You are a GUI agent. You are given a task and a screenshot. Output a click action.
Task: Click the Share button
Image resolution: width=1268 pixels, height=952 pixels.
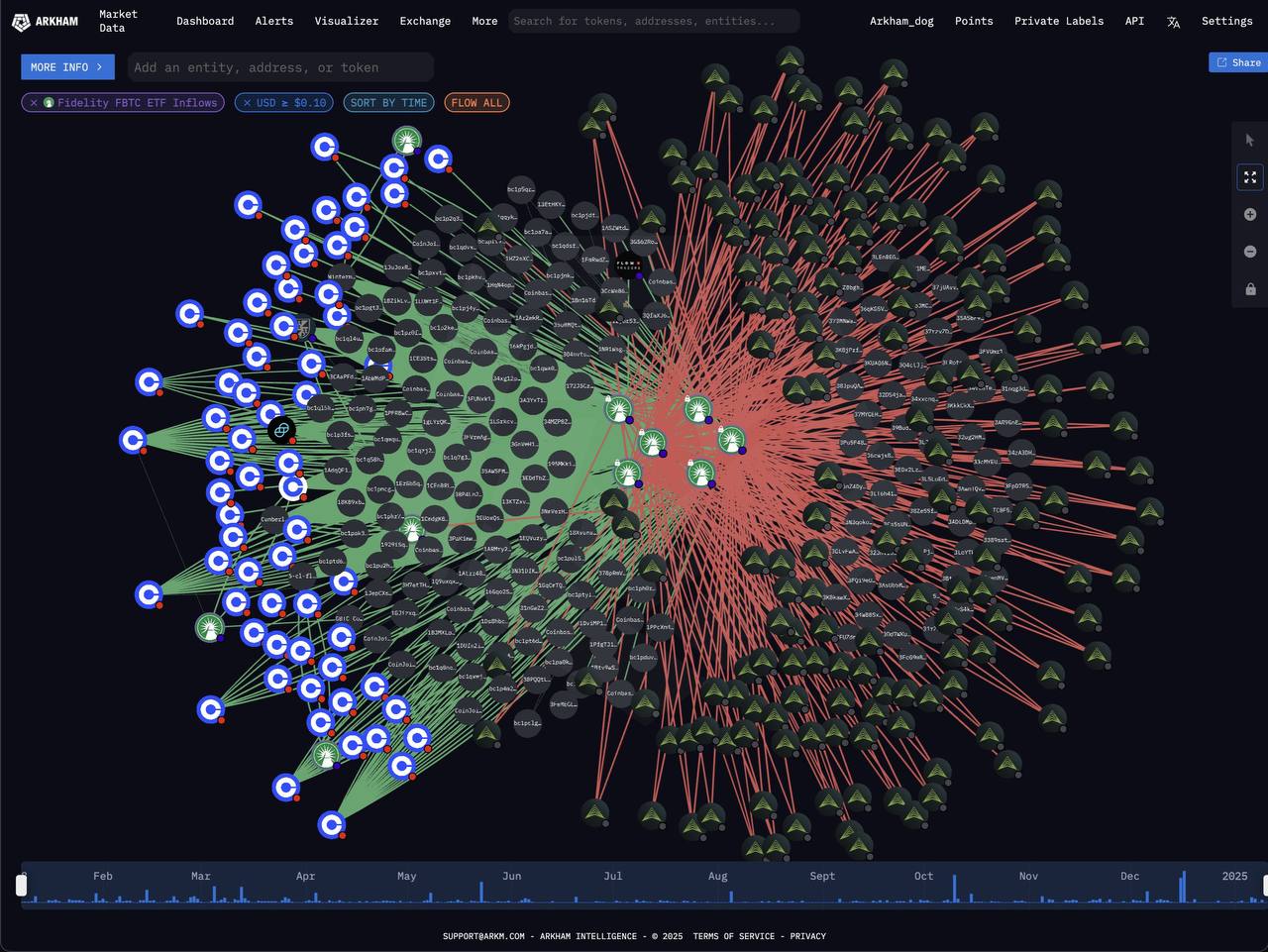(x=1238, y=62)
